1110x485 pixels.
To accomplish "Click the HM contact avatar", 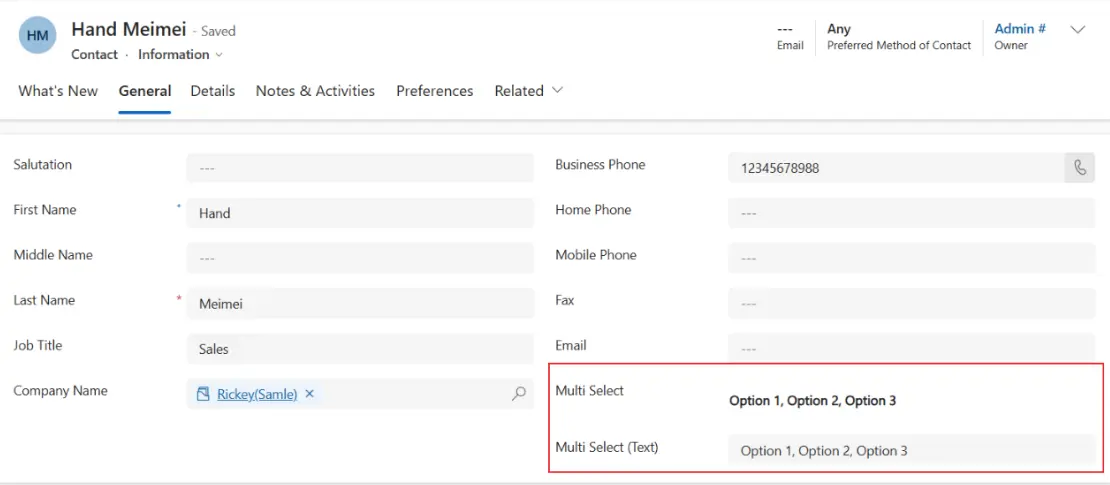I will pos(38,35).
